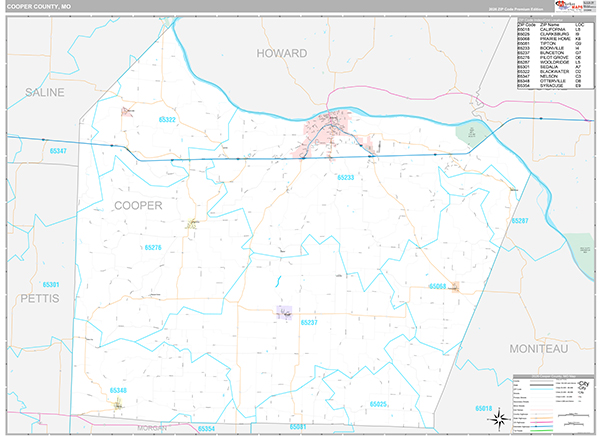Click the SALINE county label
This screenshot has height=436, width=600.
(45, 92)
